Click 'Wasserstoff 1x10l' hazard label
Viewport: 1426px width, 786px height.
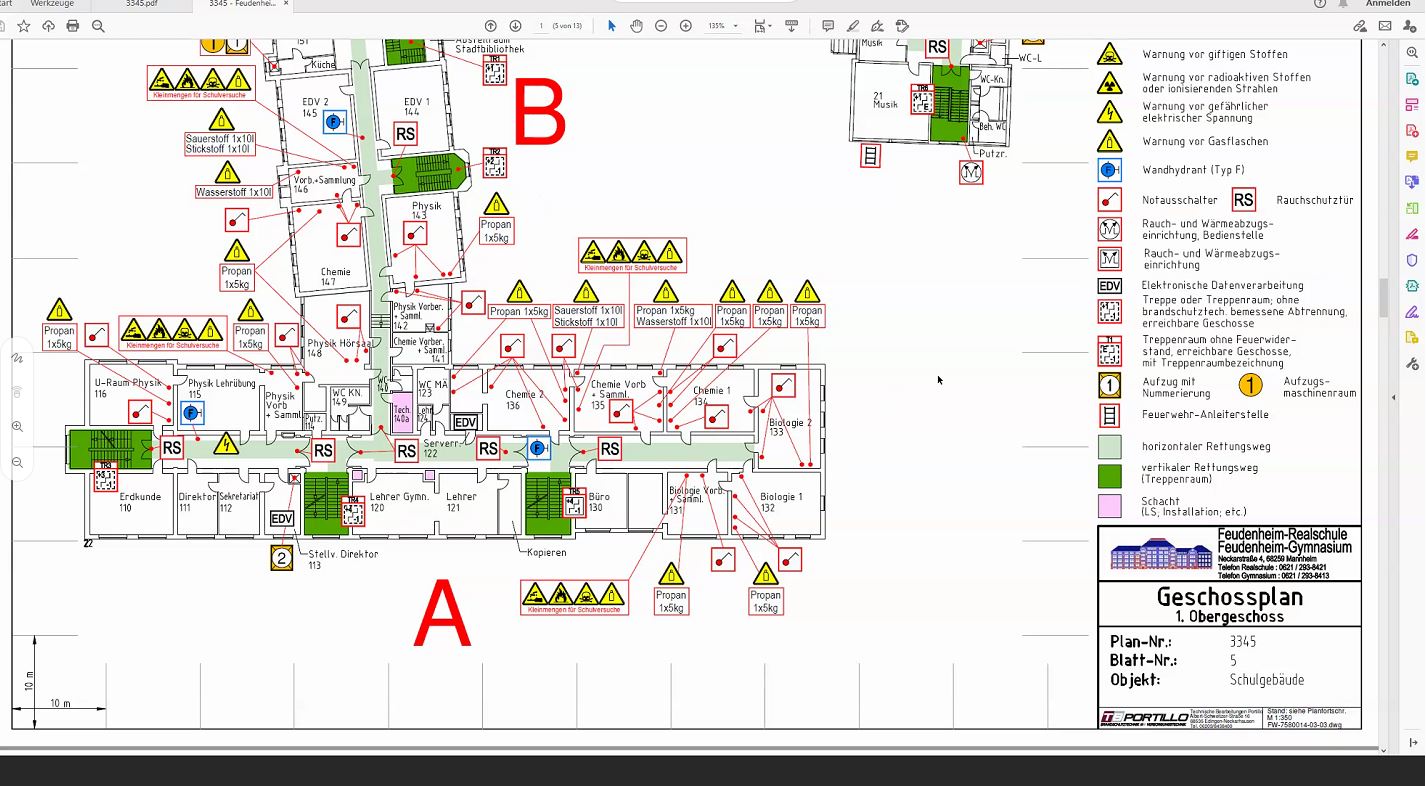(x=234, y=192)
